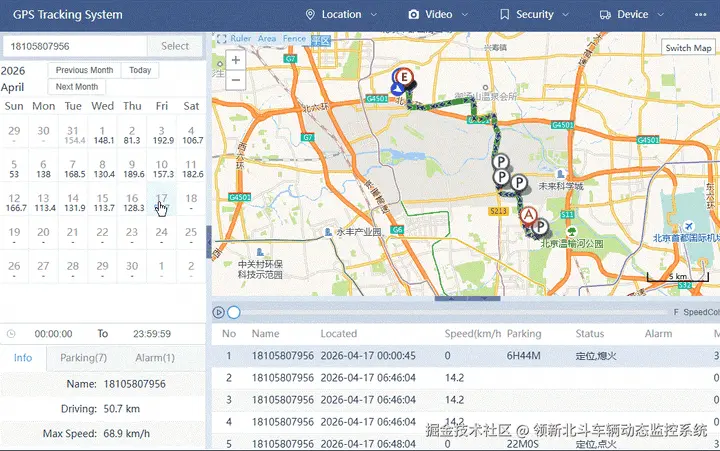The image size is (720, 451).
Task: Zoom in the map with plus button
Action: click(236, 60)
